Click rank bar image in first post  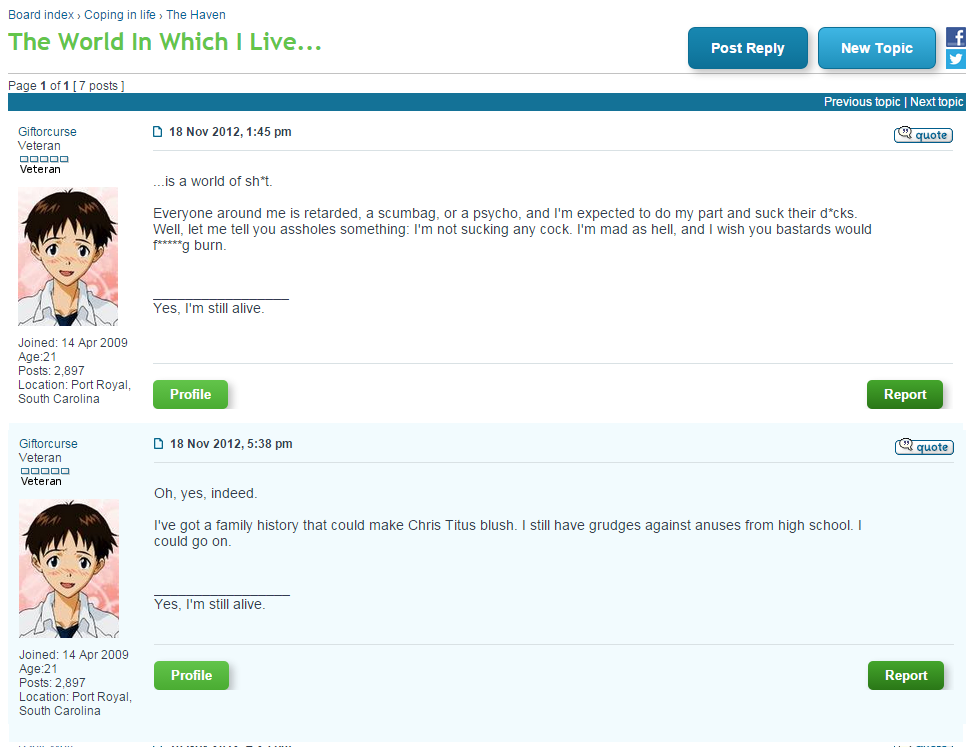(x=44, y=159)
